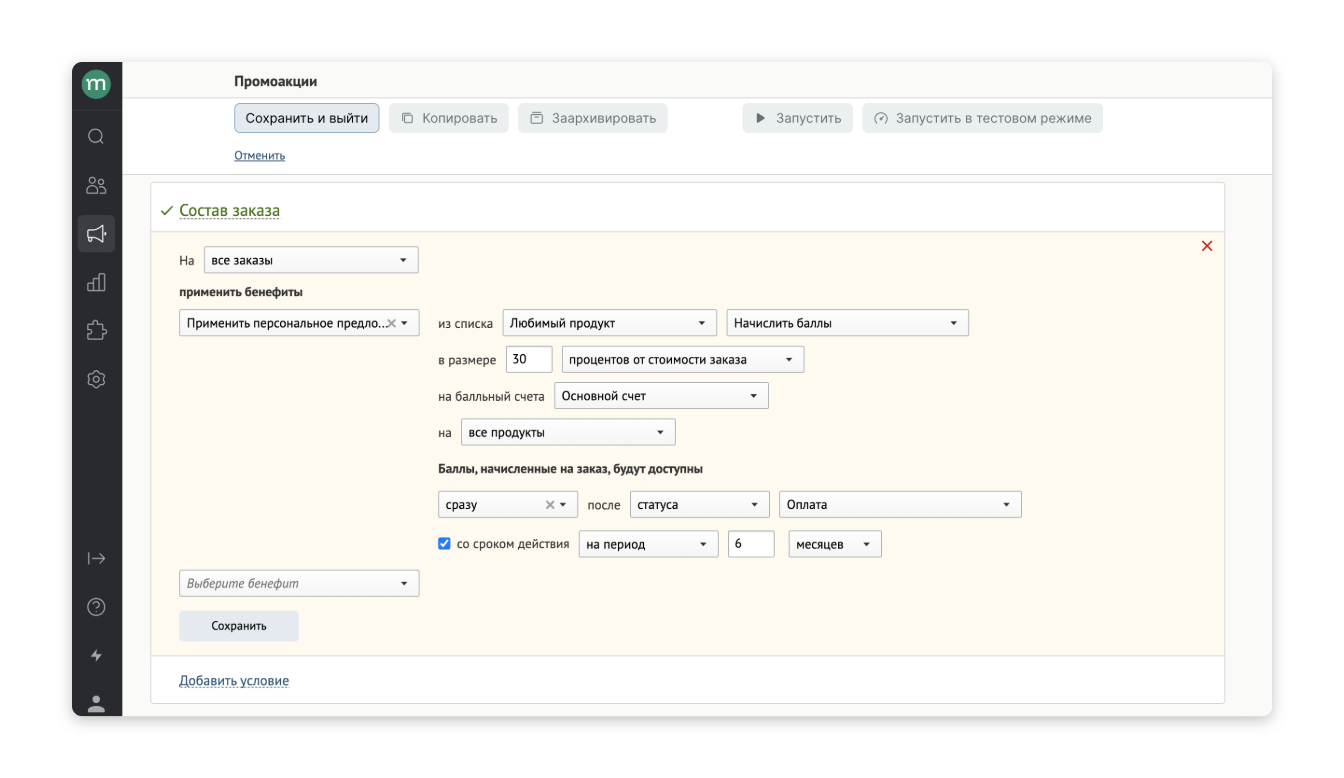The image size is (1344, 778).
Task: Open the help question mark icon
Action: point(96,607)
